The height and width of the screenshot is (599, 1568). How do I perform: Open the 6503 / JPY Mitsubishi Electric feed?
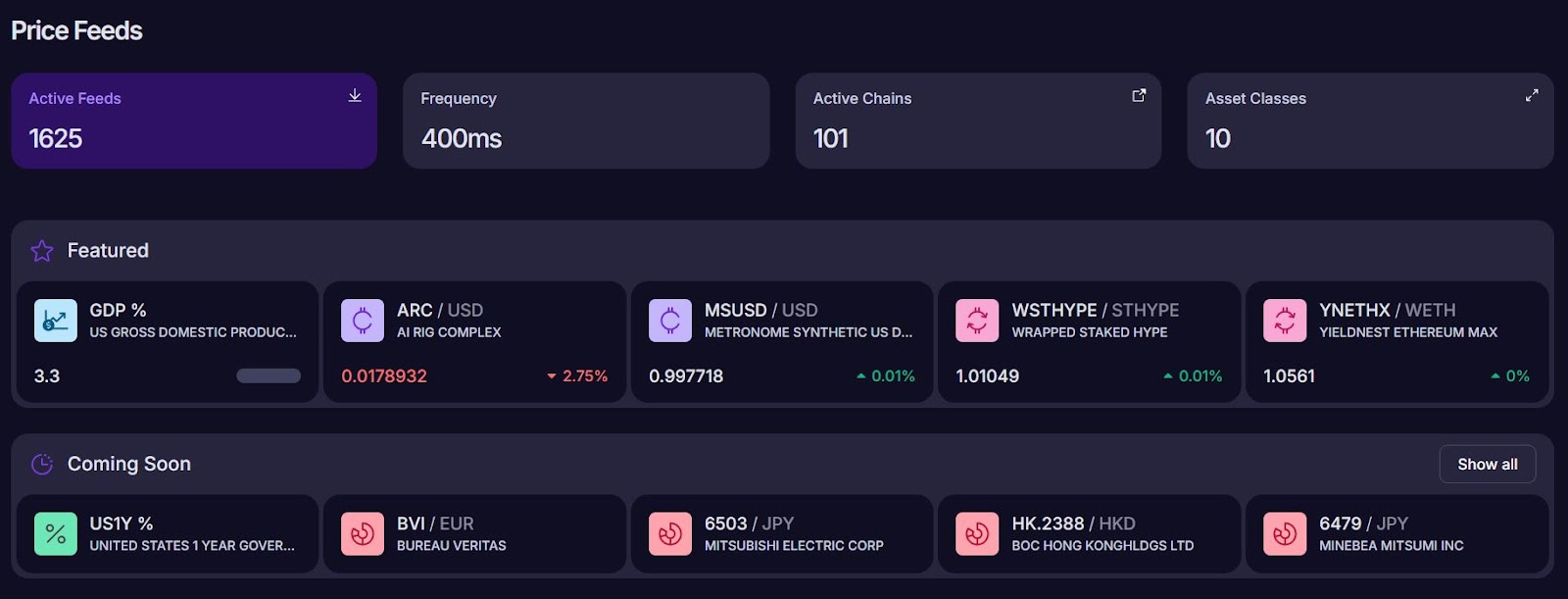click(x=782, y=534)
